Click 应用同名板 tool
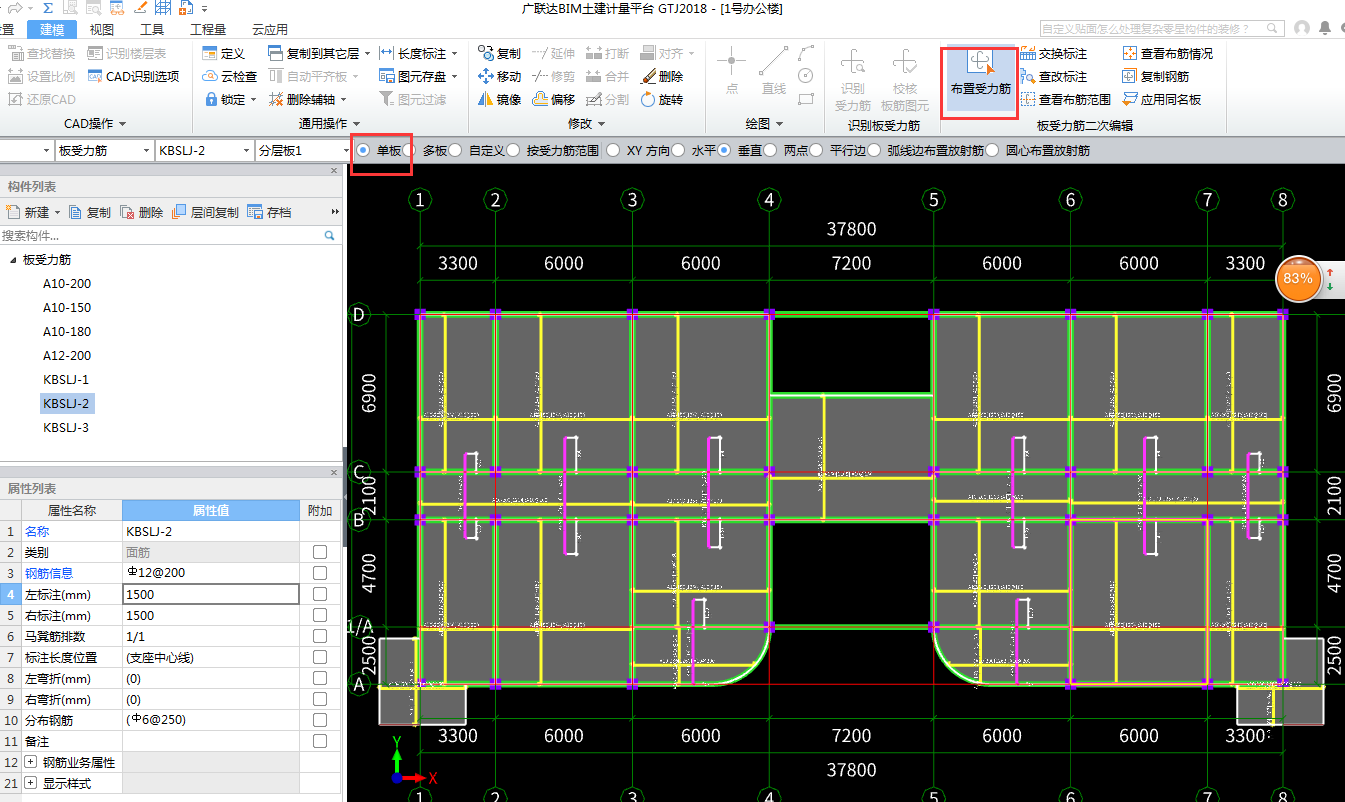The image size is (1345, 802). (1162, 99)
